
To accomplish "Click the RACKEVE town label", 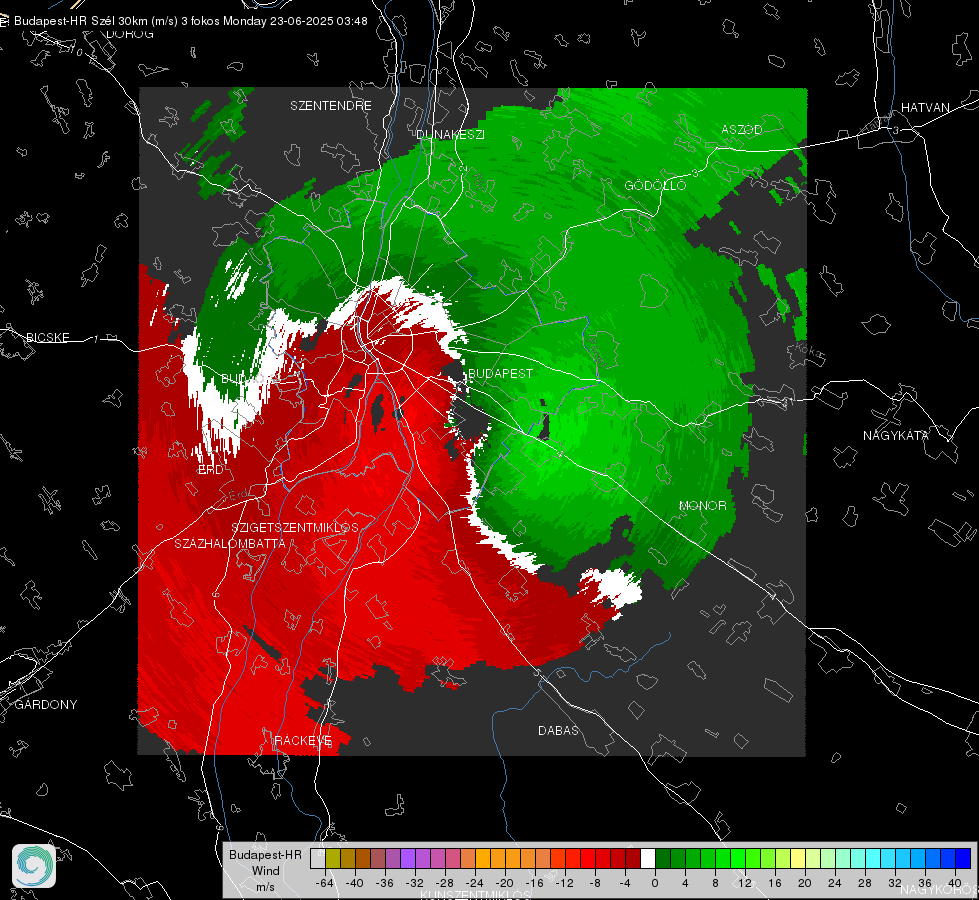I will [303, 740].
